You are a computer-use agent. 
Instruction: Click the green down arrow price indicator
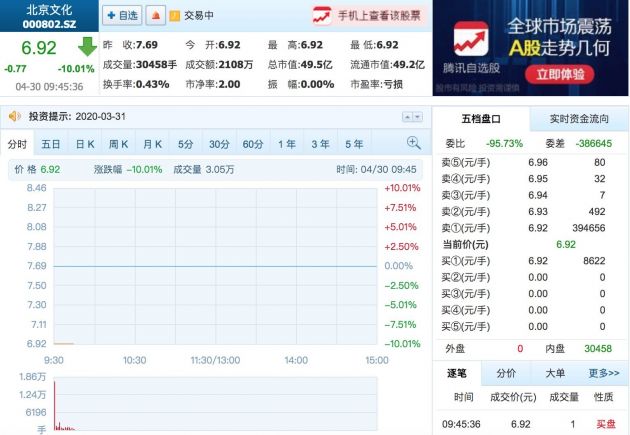tap(87, 47)
